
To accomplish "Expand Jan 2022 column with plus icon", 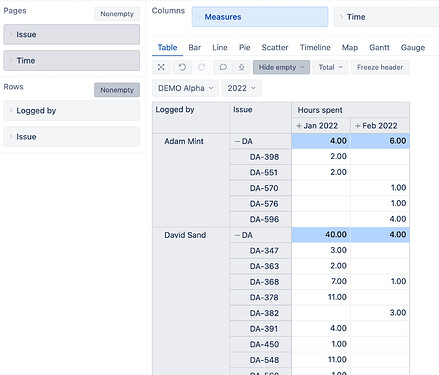I will (299, 126).
